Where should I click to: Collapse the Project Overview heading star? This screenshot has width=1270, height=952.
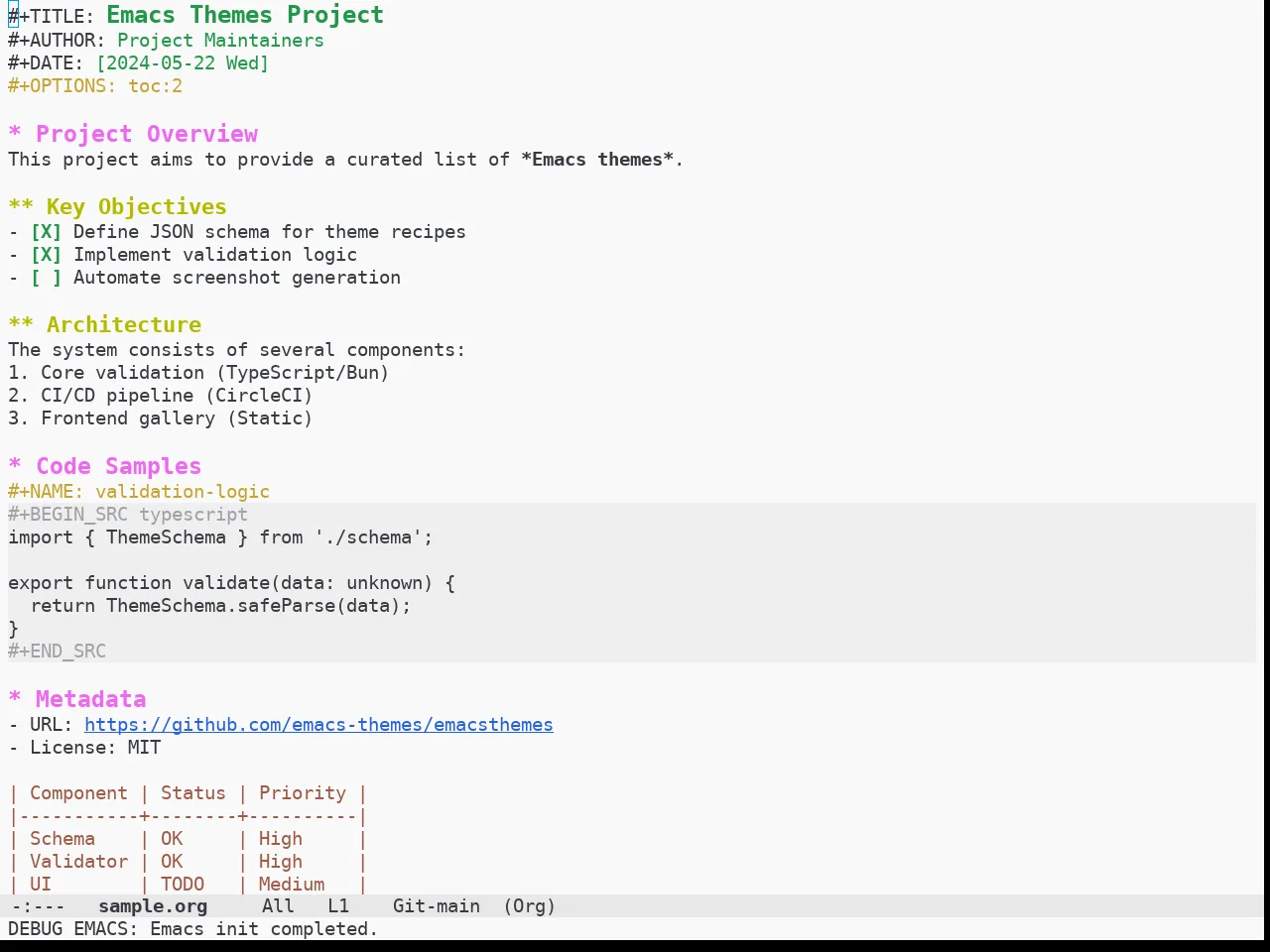[15, 134]
